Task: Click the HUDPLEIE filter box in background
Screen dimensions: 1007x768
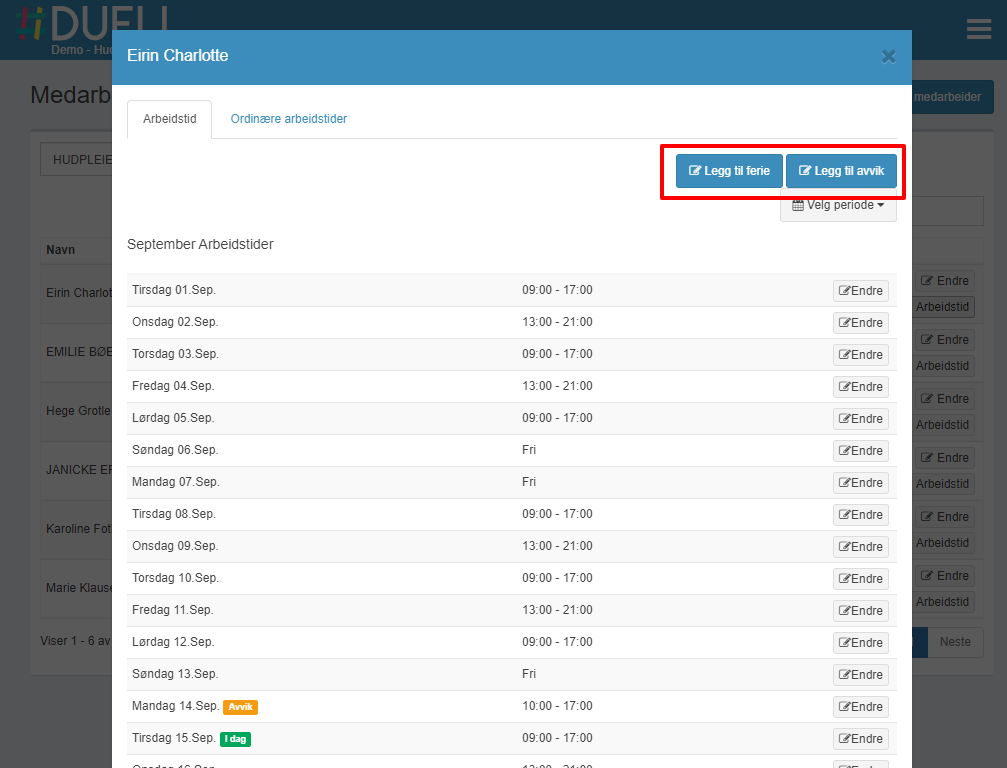Action: coord(76,159)
